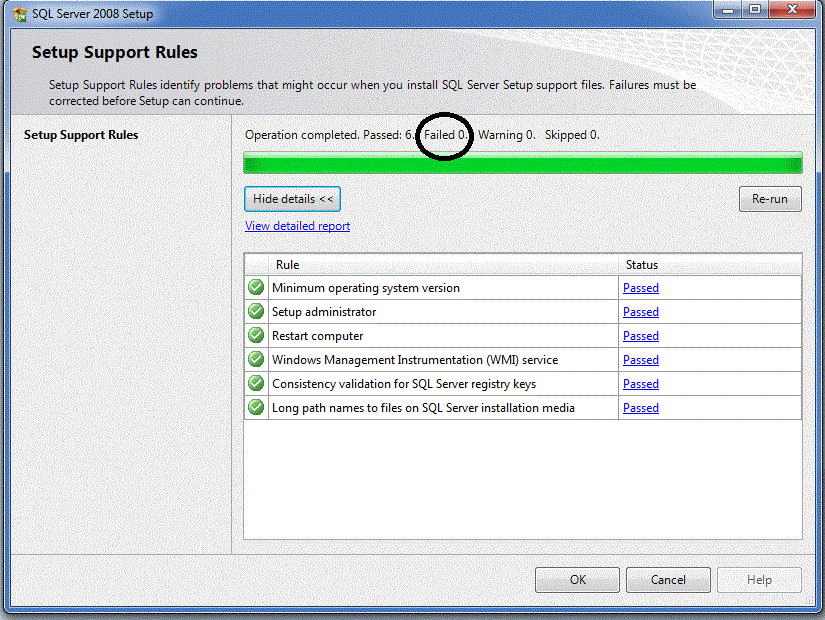Screen dimensions: 825x620
Task: Re-run the setup support rules
Action: (770, 199)
